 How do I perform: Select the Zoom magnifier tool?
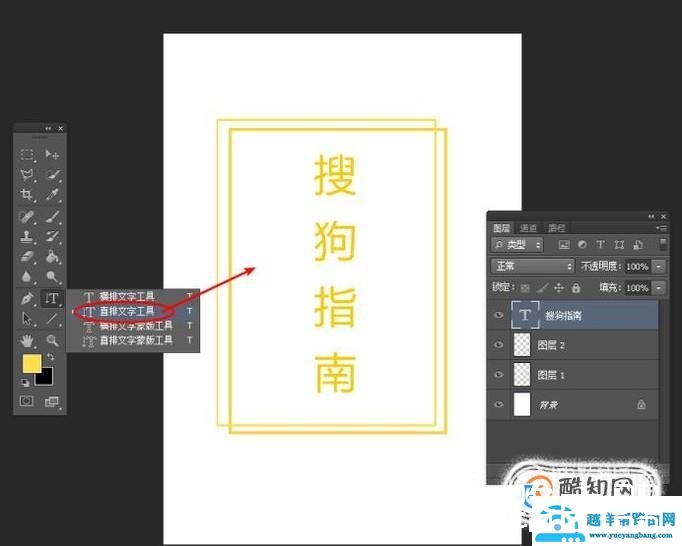click(53, 340)
